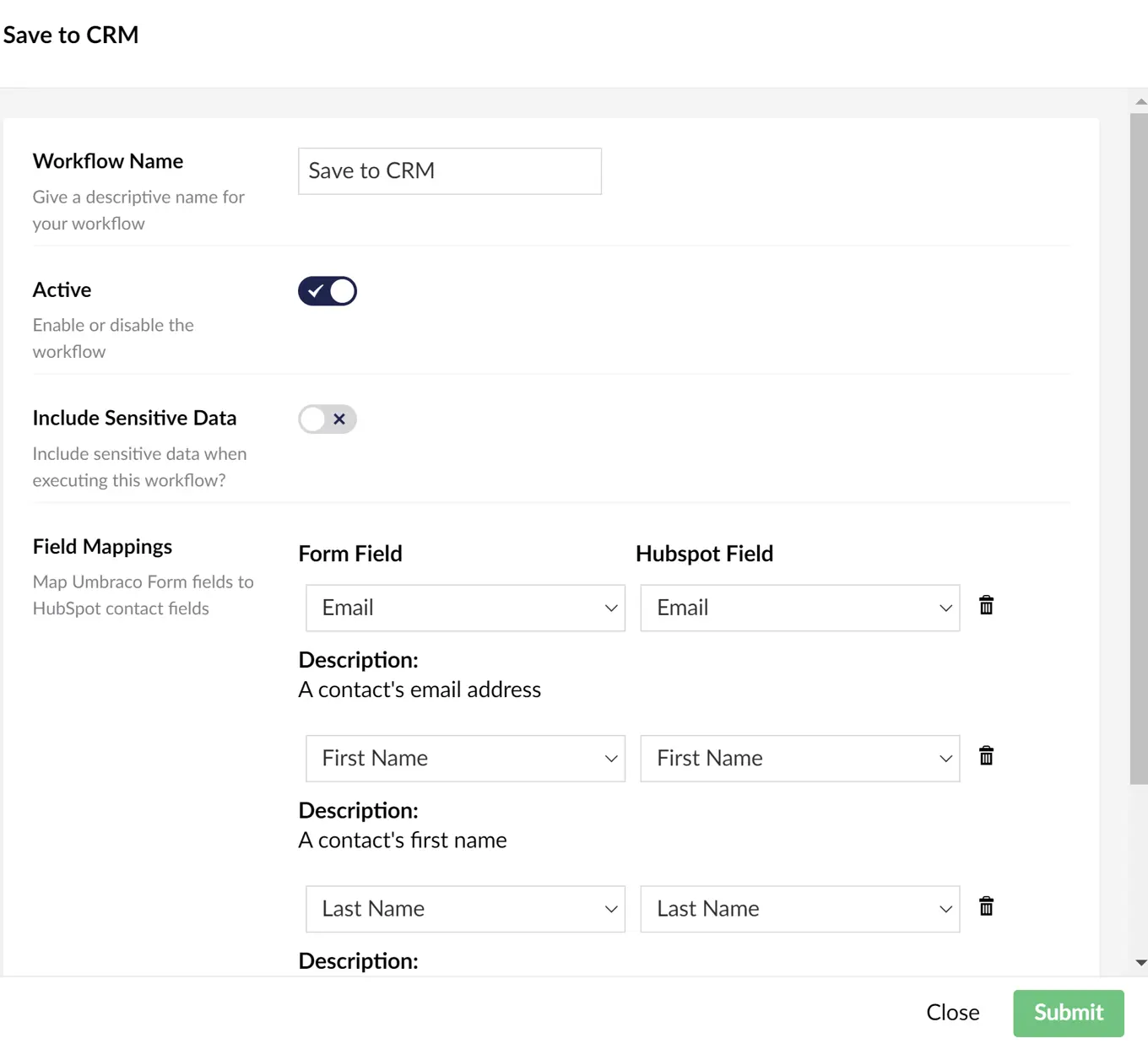1148x1049 pixels.
Task: Focus the Workflow Name text field
Action: [x=449, y=171]
